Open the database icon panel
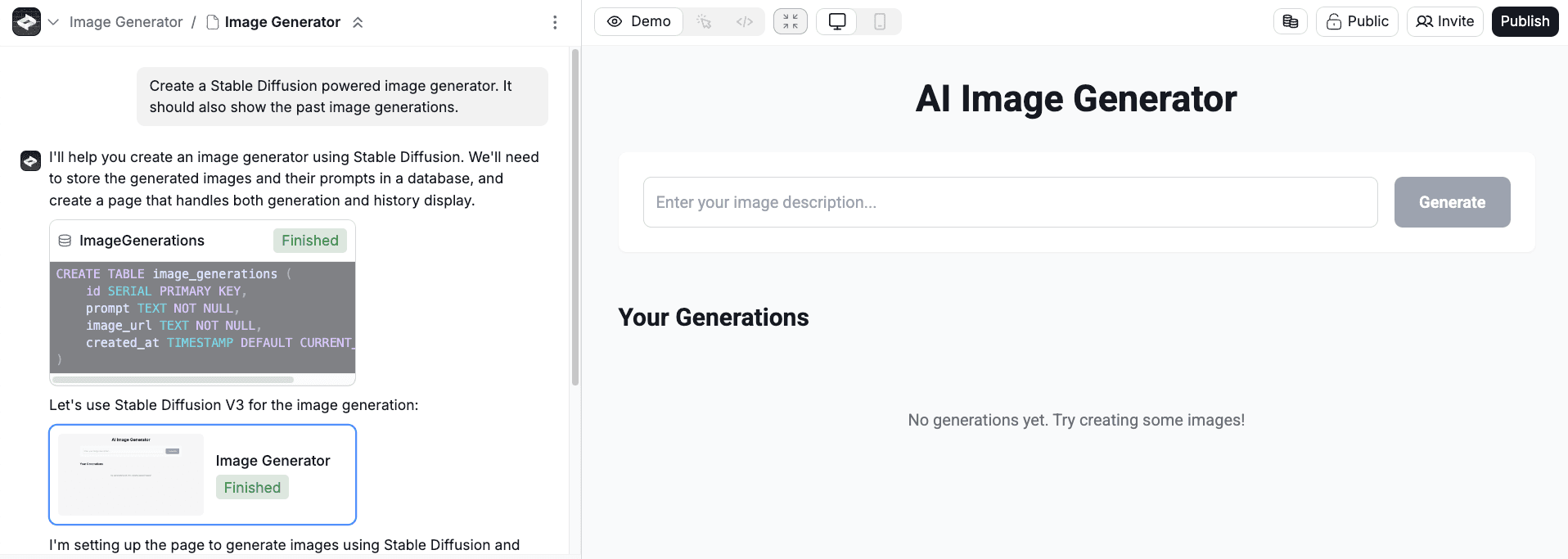 1291,21
